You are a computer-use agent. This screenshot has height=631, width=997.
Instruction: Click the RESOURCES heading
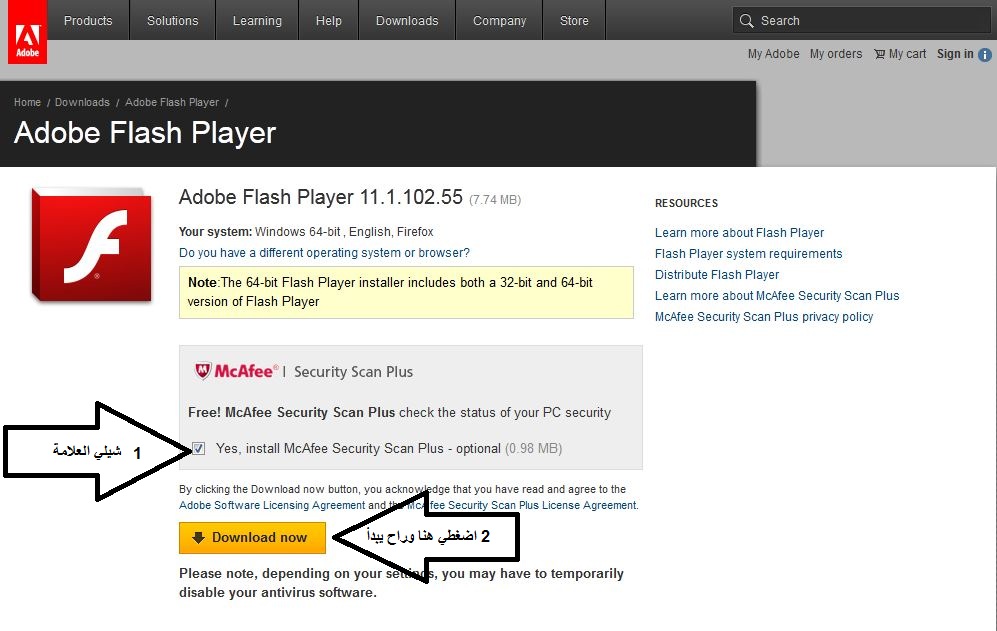[686, 204]
